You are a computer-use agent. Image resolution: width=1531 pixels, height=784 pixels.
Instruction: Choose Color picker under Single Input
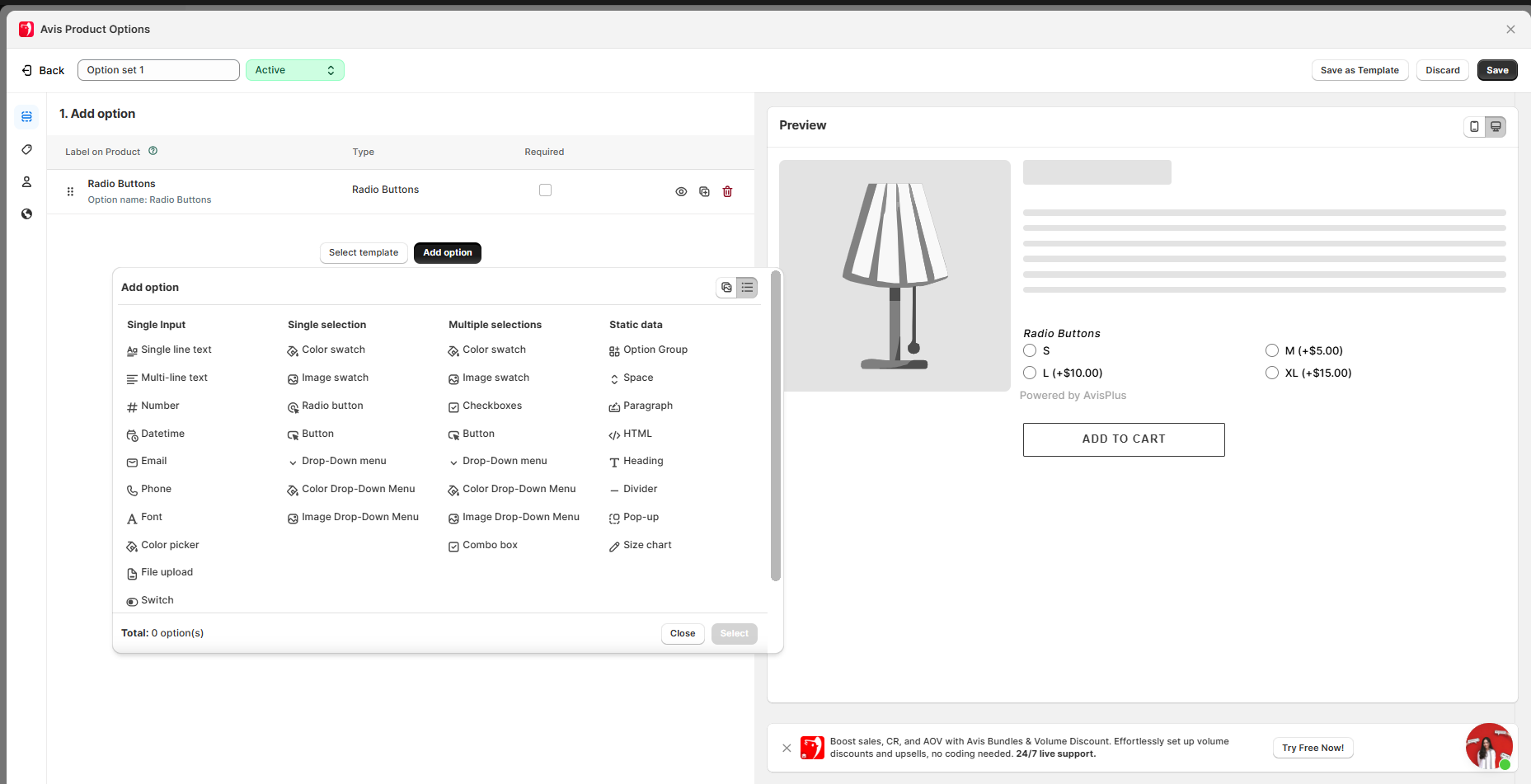pyautogui.click(x=169, y=545)
